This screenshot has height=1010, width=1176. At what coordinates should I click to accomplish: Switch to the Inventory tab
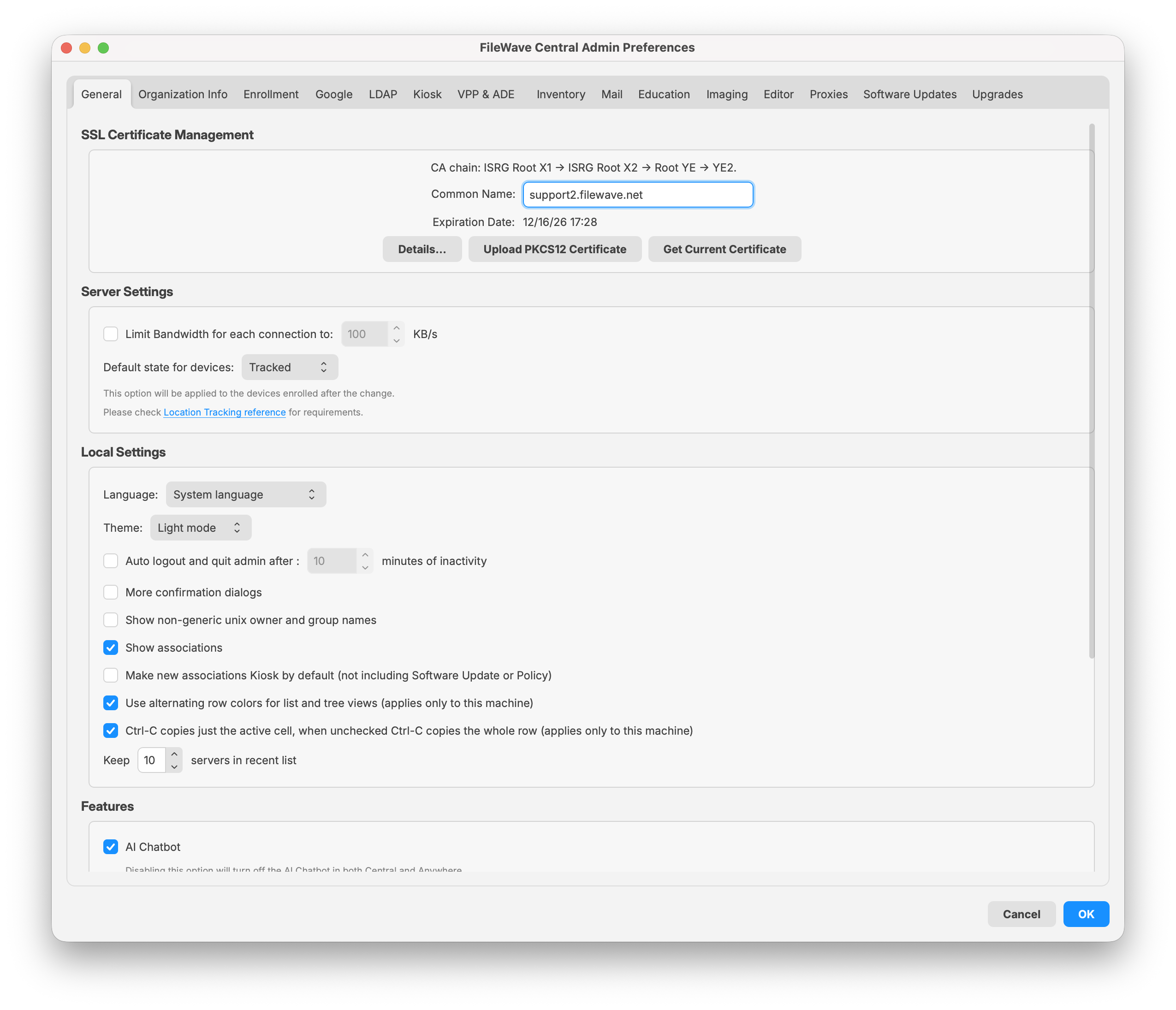[561, 94]
